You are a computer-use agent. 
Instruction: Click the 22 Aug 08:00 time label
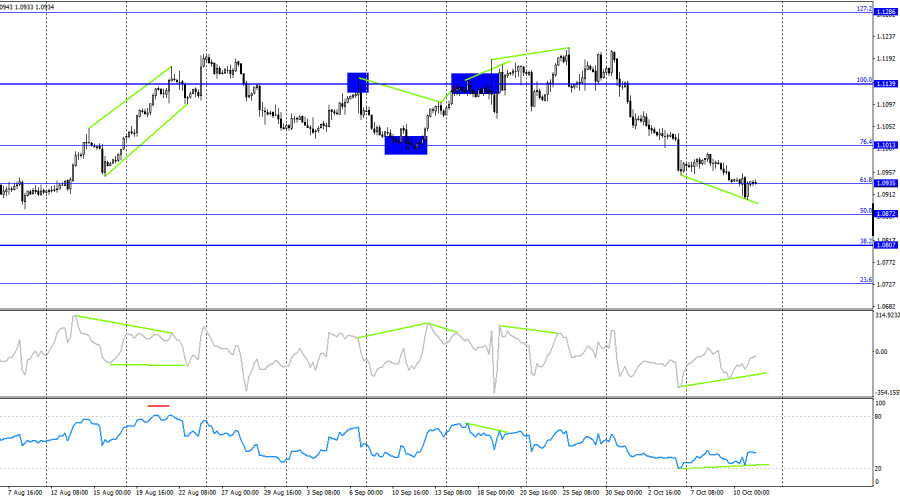(x=197, y=493)
